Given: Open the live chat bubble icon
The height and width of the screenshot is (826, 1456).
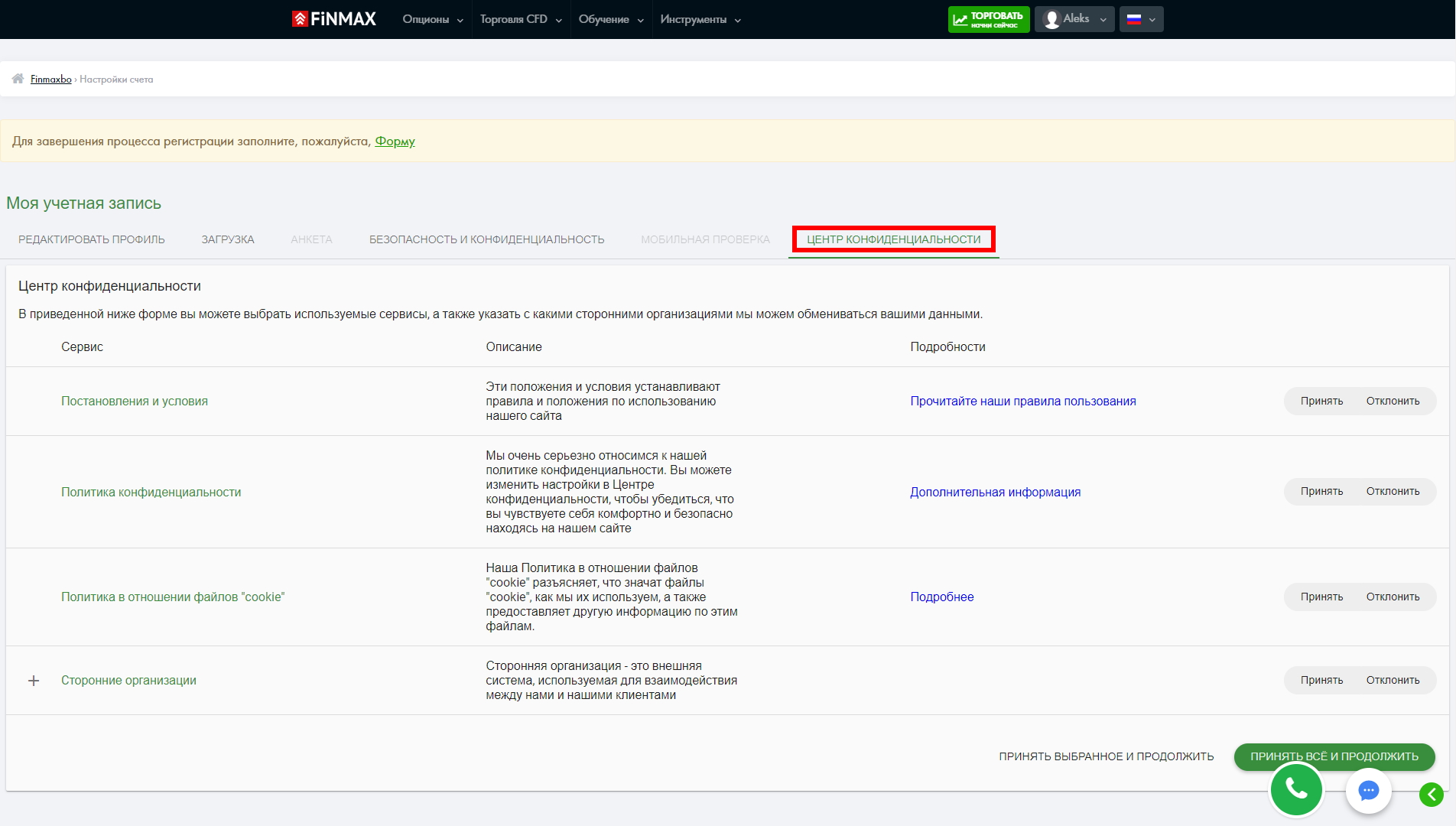Looking at the screenshot, I should (x=1368, y=790).
